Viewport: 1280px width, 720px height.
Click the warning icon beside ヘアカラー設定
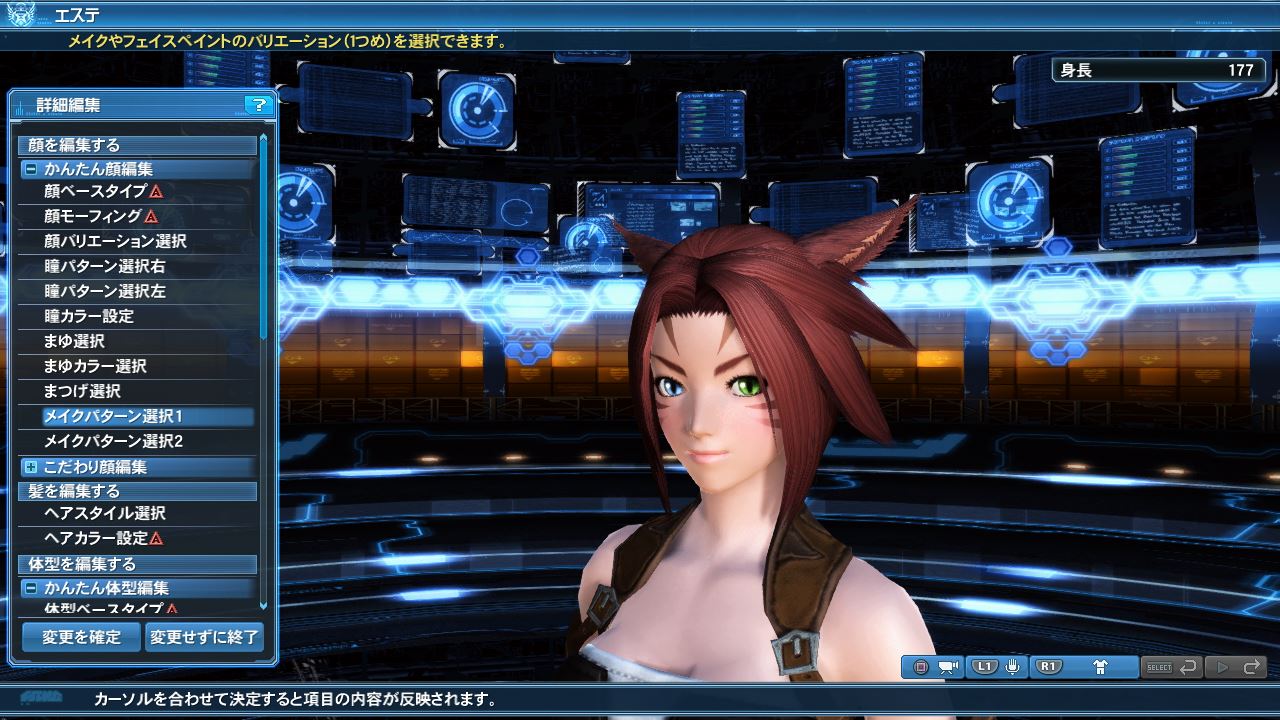click(156, 538)
